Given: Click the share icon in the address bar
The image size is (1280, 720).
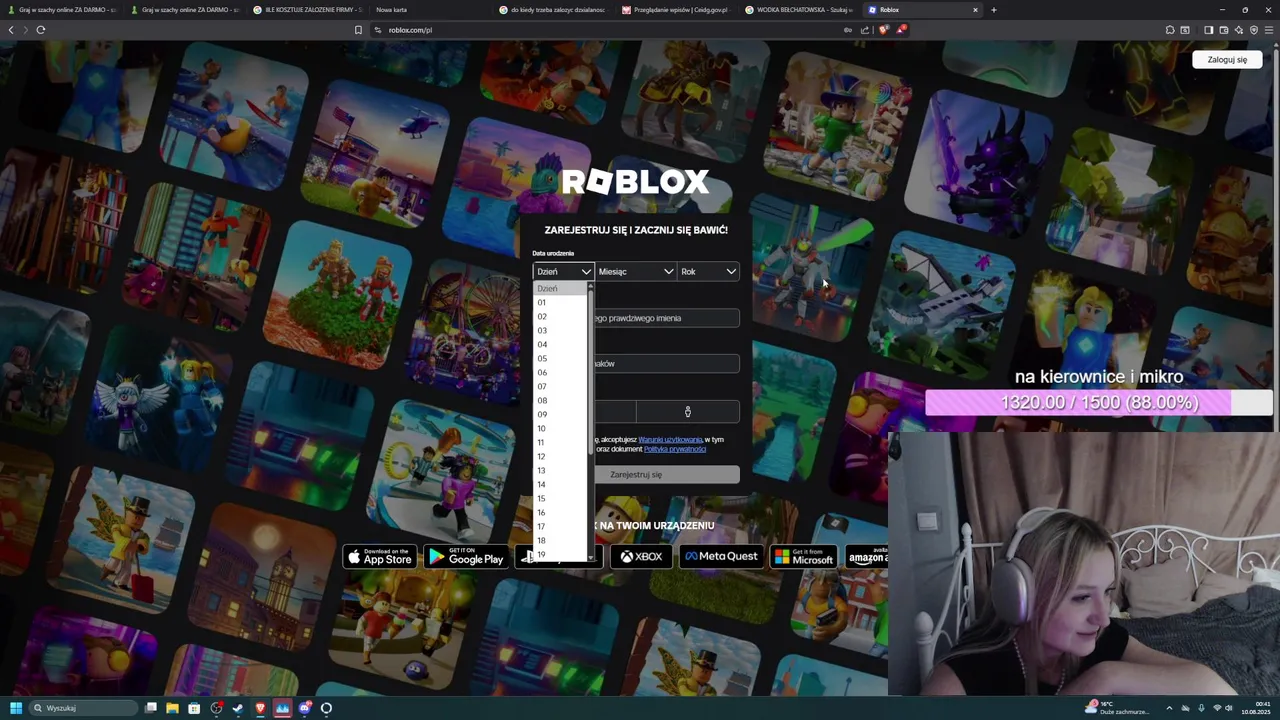Looking at the screenshot, I should pos(865,30).
